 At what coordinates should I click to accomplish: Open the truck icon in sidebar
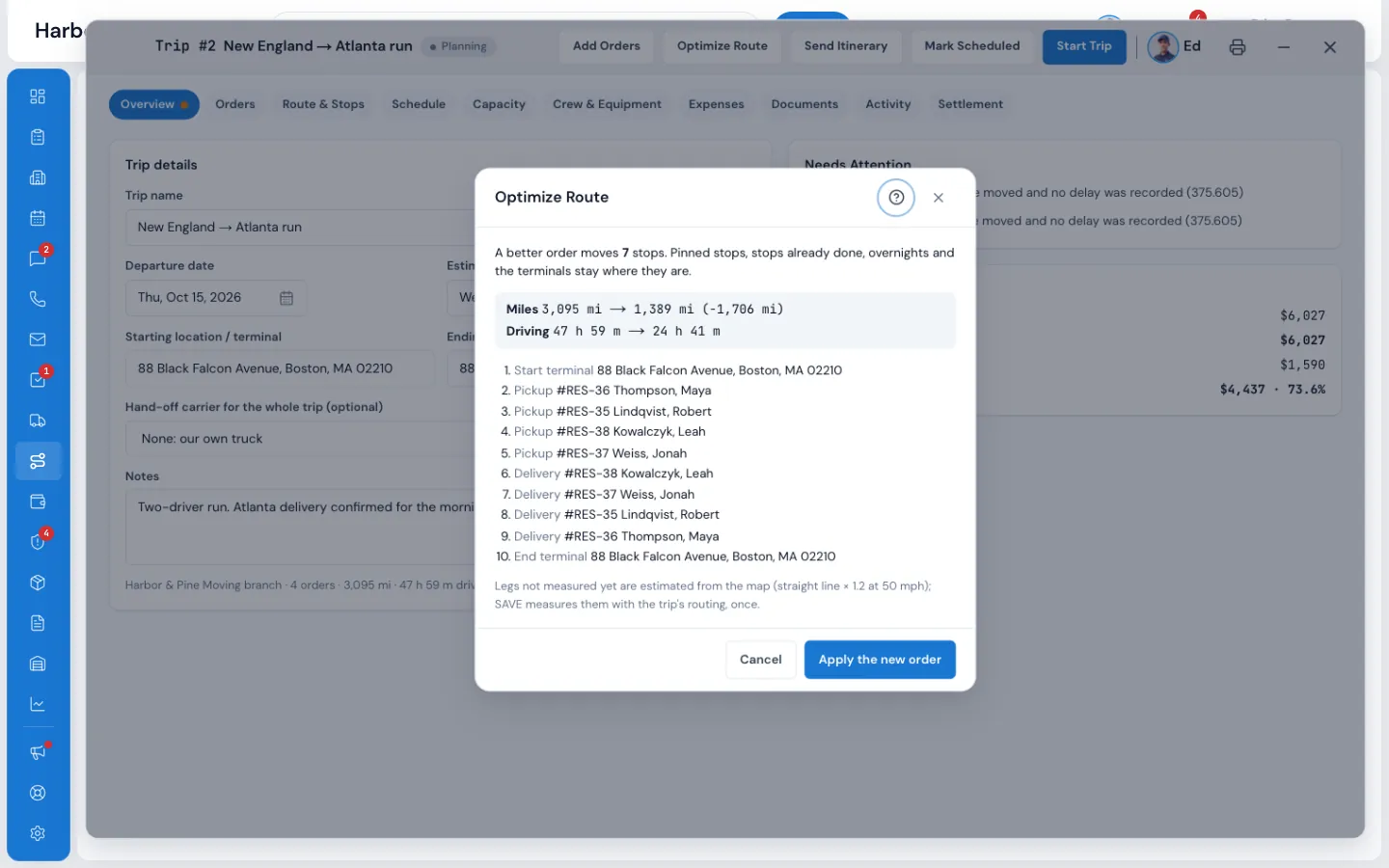click(38, 420)
